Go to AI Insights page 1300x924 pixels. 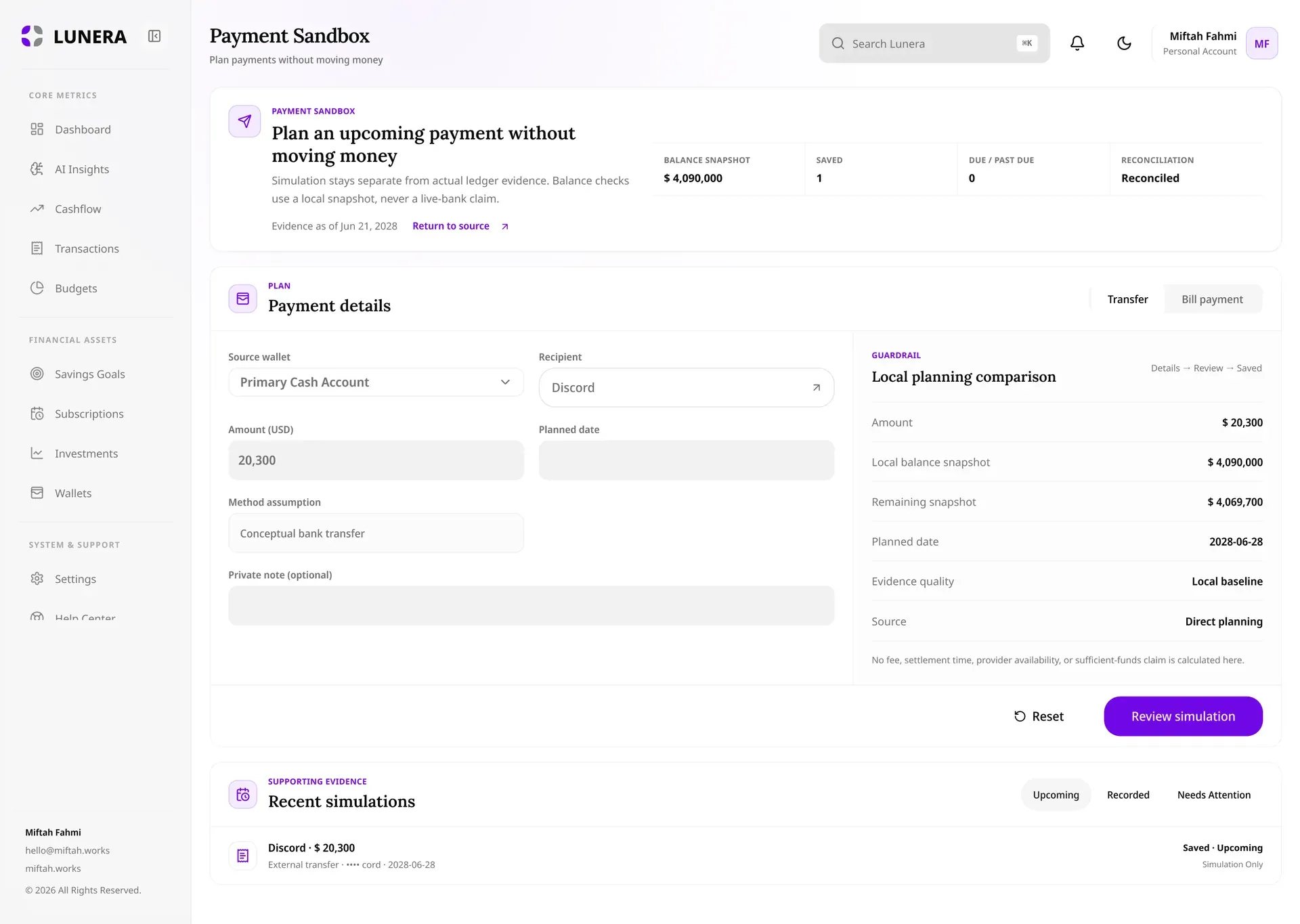click(95, 169)
